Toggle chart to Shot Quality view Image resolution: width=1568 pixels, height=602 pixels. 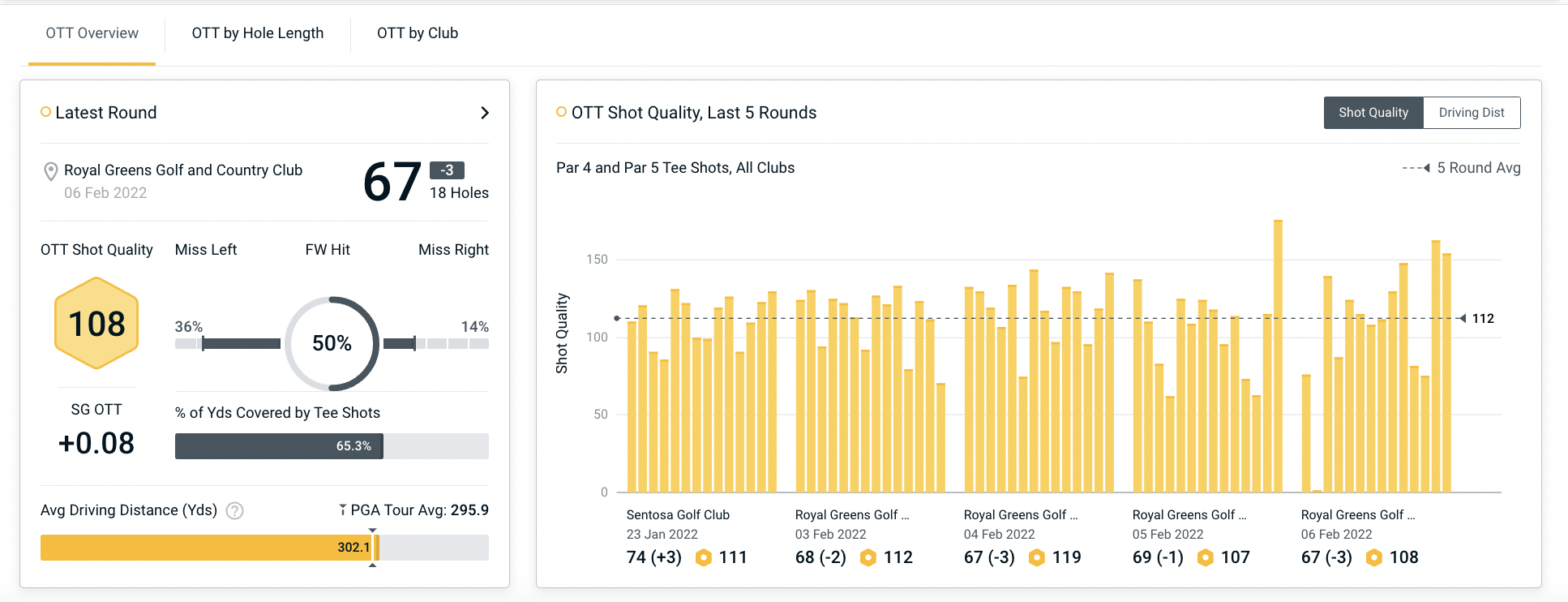tap(1373, 113)
